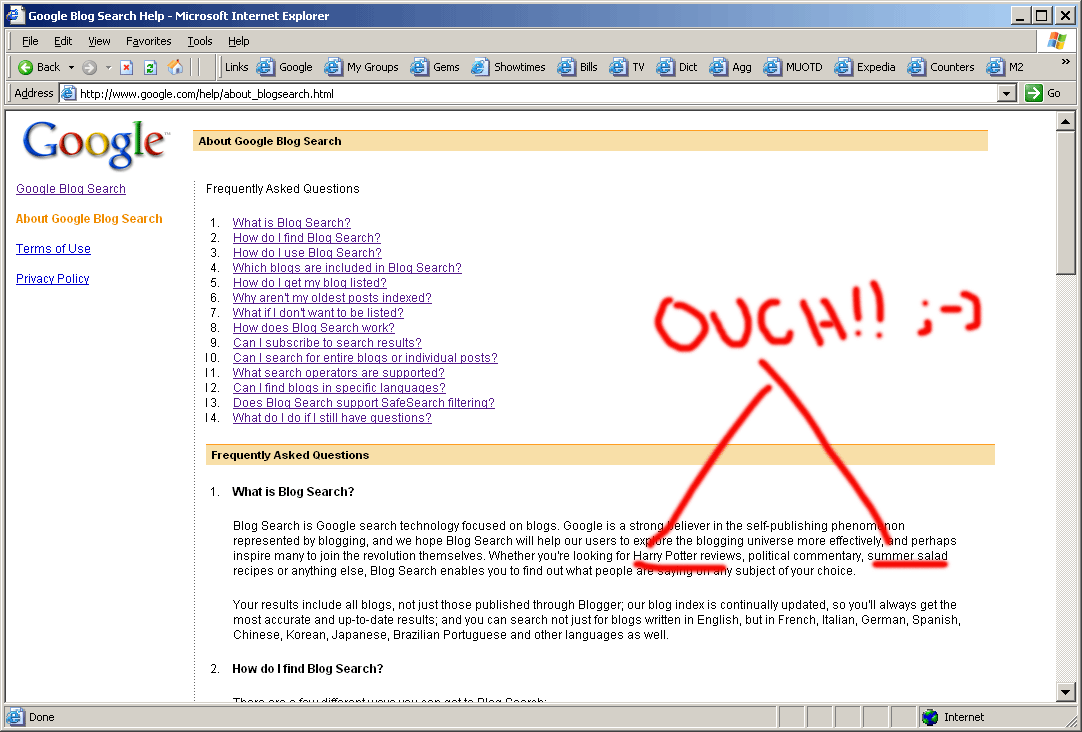The width and height of the screenshot is (1082, 732).
Task: Open the MUOTD links bar shortcut
Action: tap(792, 67)
